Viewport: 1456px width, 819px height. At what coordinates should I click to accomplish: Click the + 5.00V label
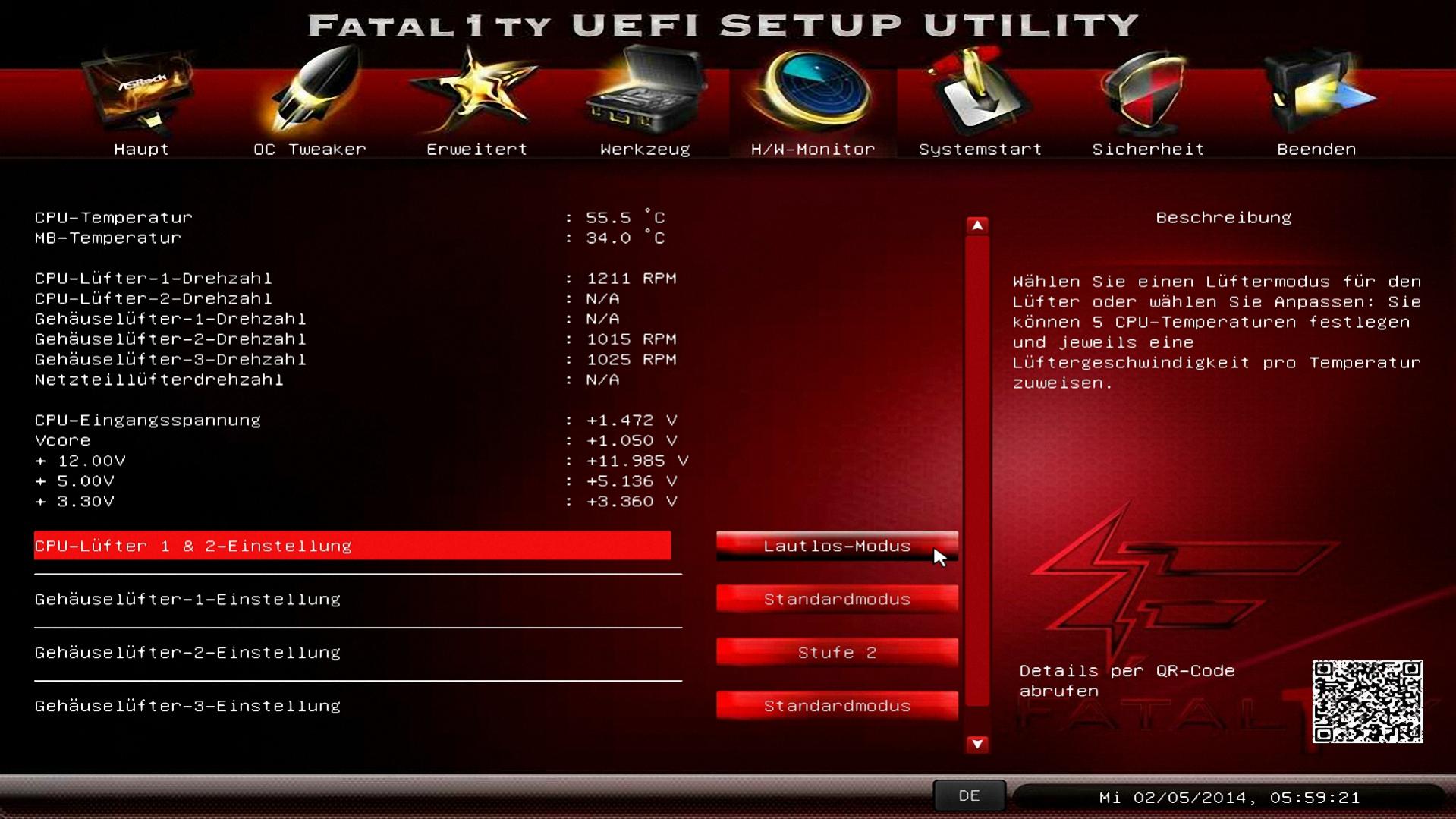74,481
